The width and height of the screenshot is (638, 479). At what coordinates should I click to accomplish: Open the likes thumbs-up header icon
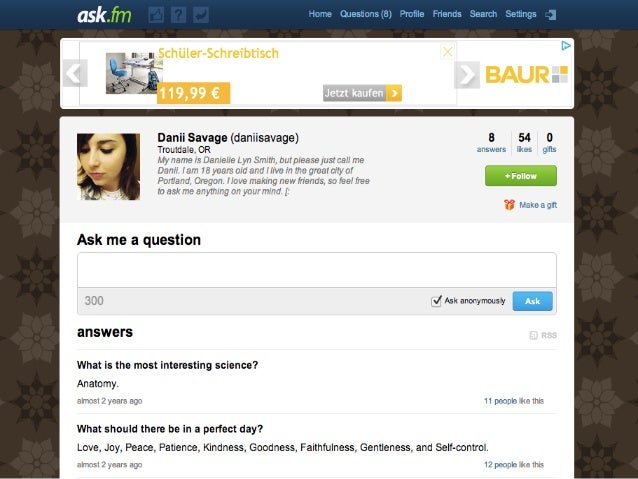(156, 15)
